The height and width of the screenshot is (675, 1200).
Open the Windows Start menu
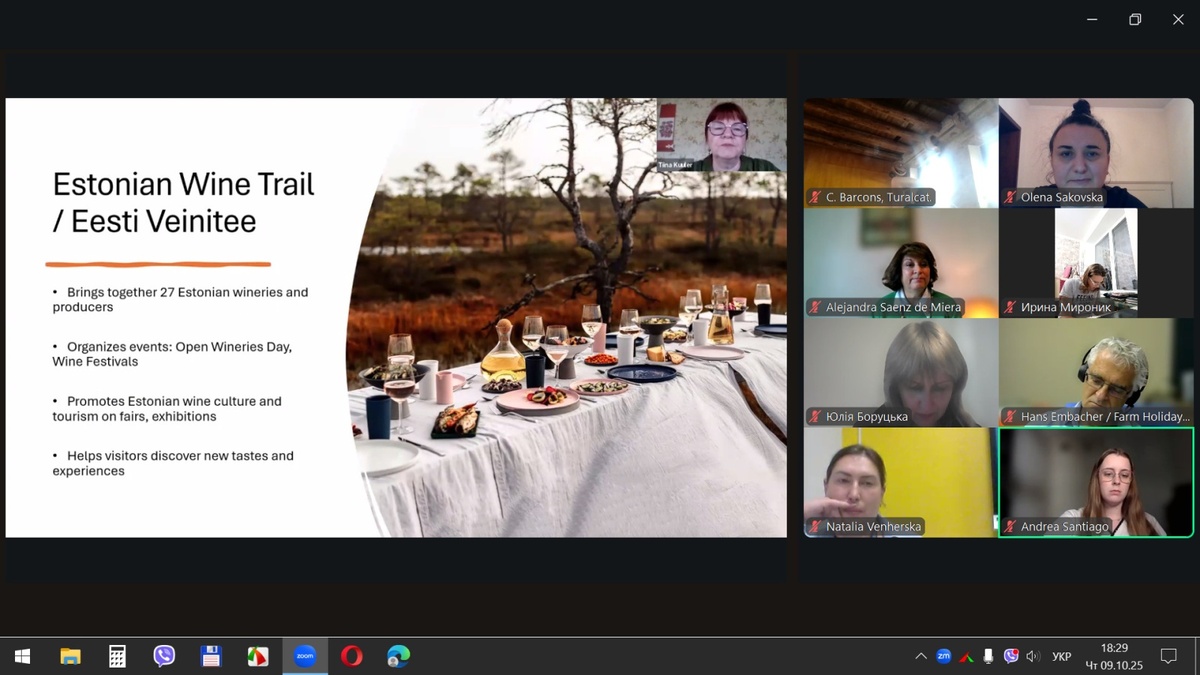22,656
